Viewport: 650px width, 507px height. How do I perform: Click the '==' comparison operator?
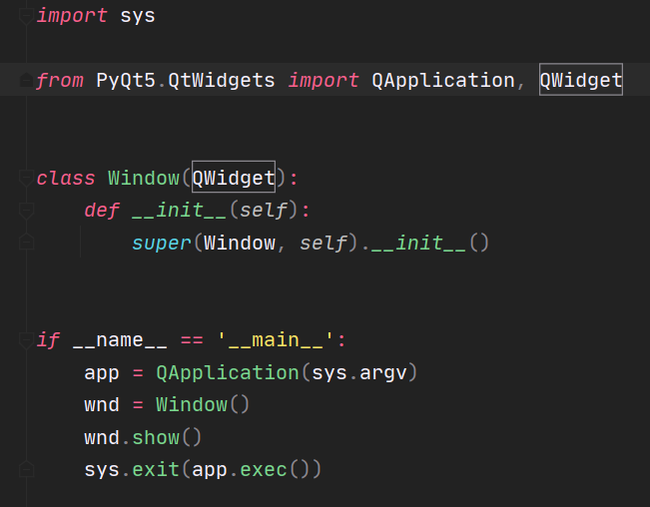click(x=192, y=340)
